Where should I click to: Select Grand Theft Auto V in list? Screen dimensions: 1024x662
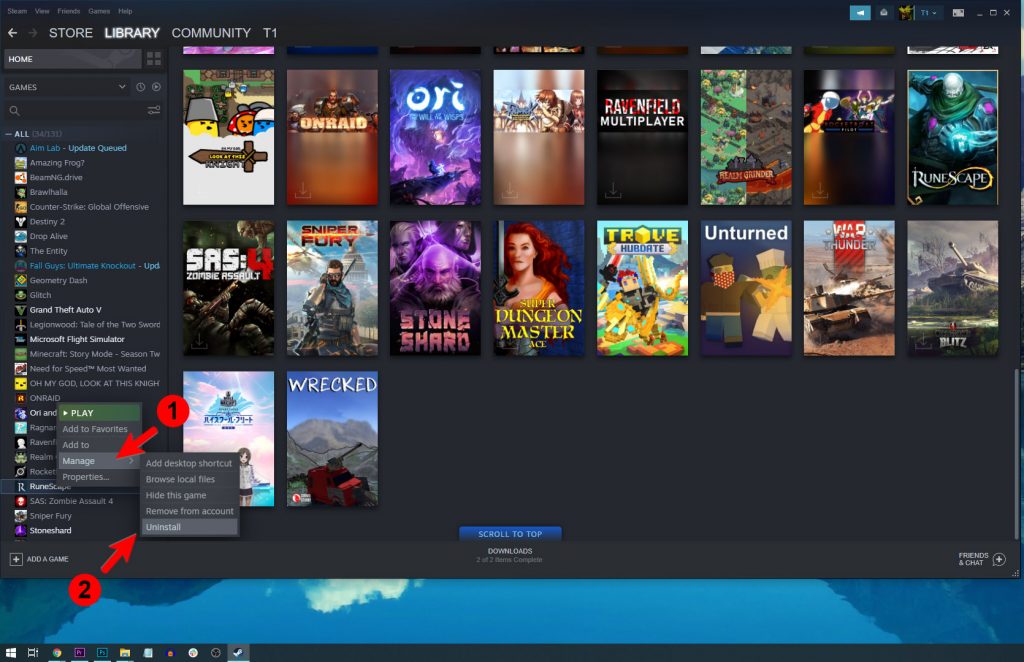(65, 310)
